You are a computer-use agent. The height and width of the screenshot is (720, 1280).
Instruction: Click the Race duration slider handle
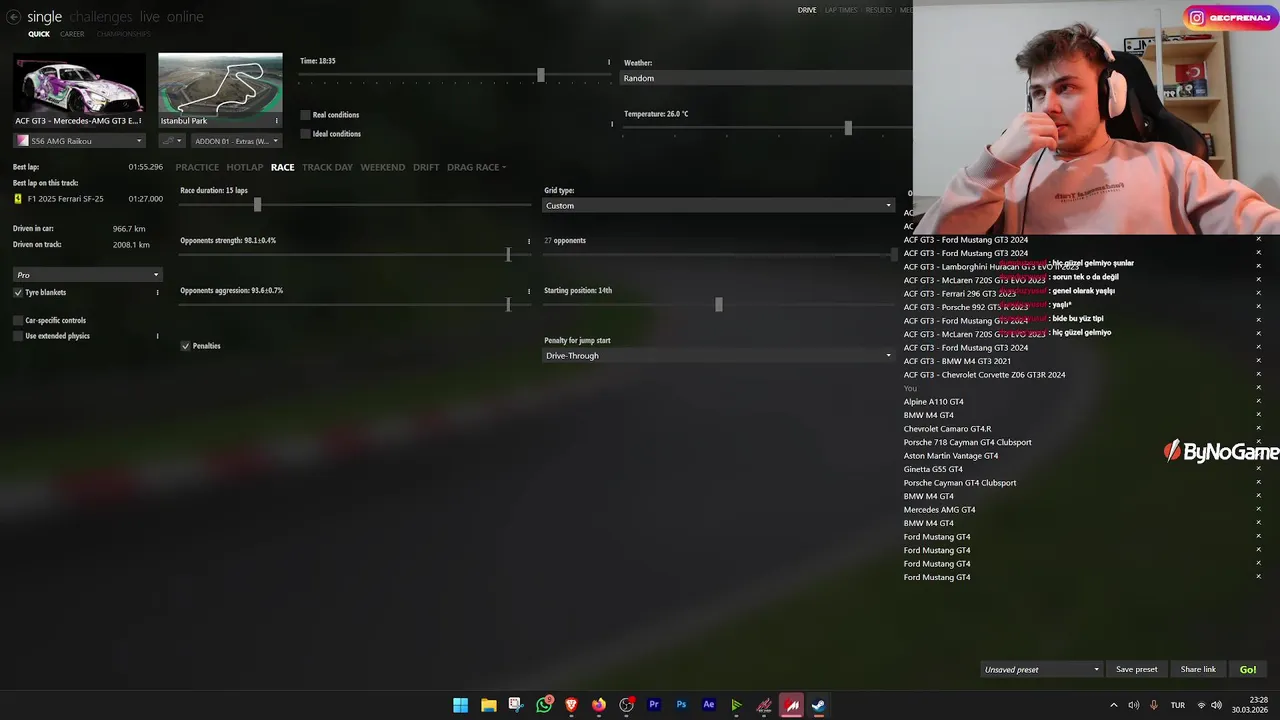pyautogui.click(x=257, y=205)
